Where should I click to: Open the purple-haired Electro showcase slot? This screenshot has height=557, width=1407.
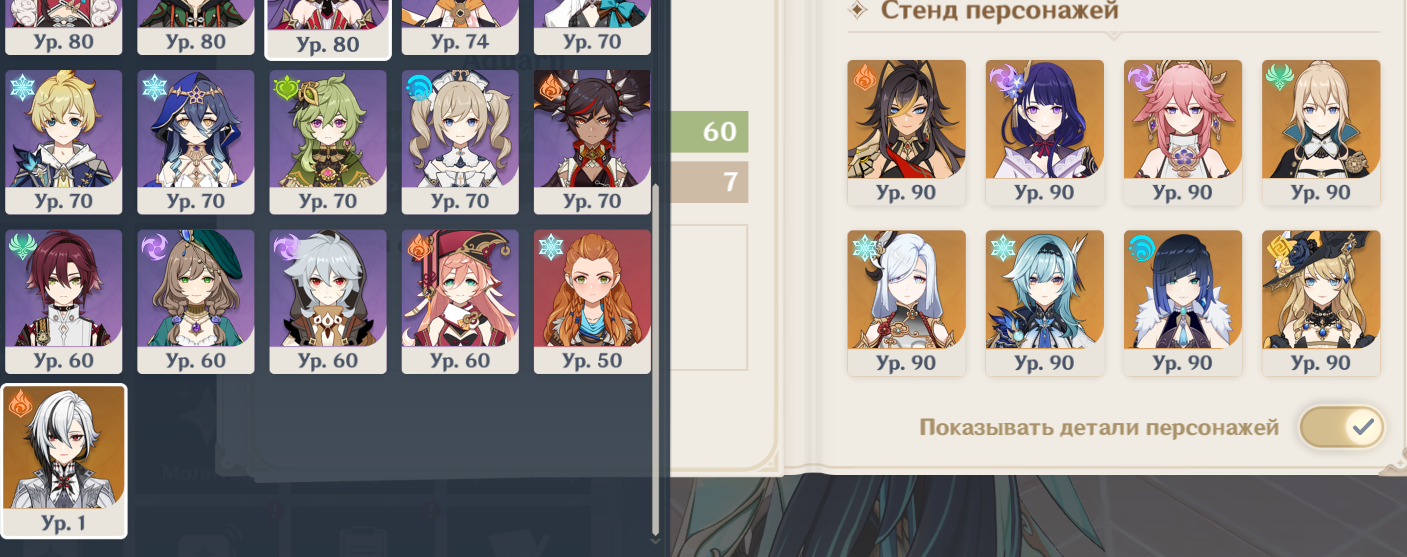[1044, 132]
